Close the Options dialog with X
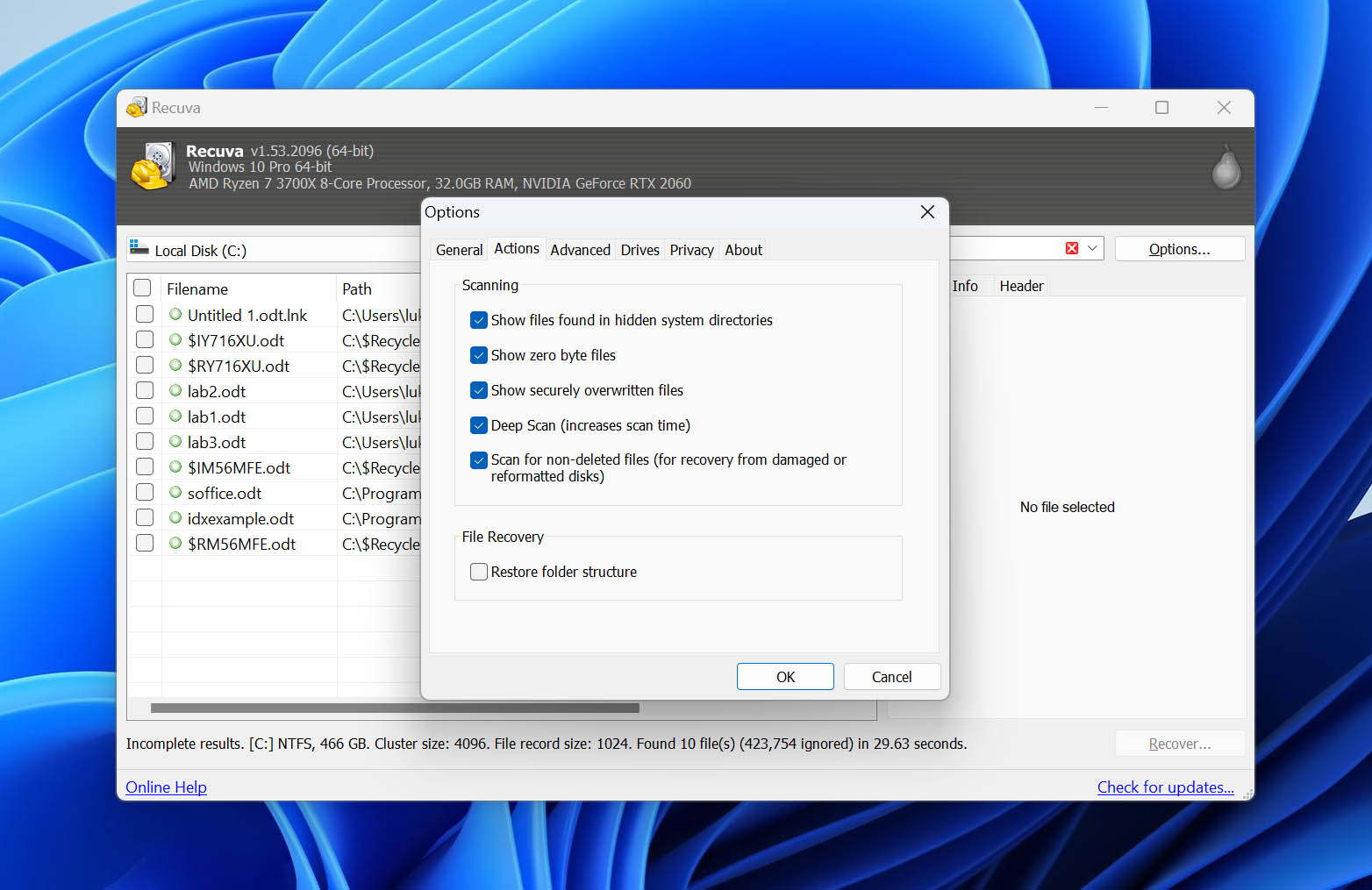The width and height of the screenshot is (1372, 890). [927, 212]
